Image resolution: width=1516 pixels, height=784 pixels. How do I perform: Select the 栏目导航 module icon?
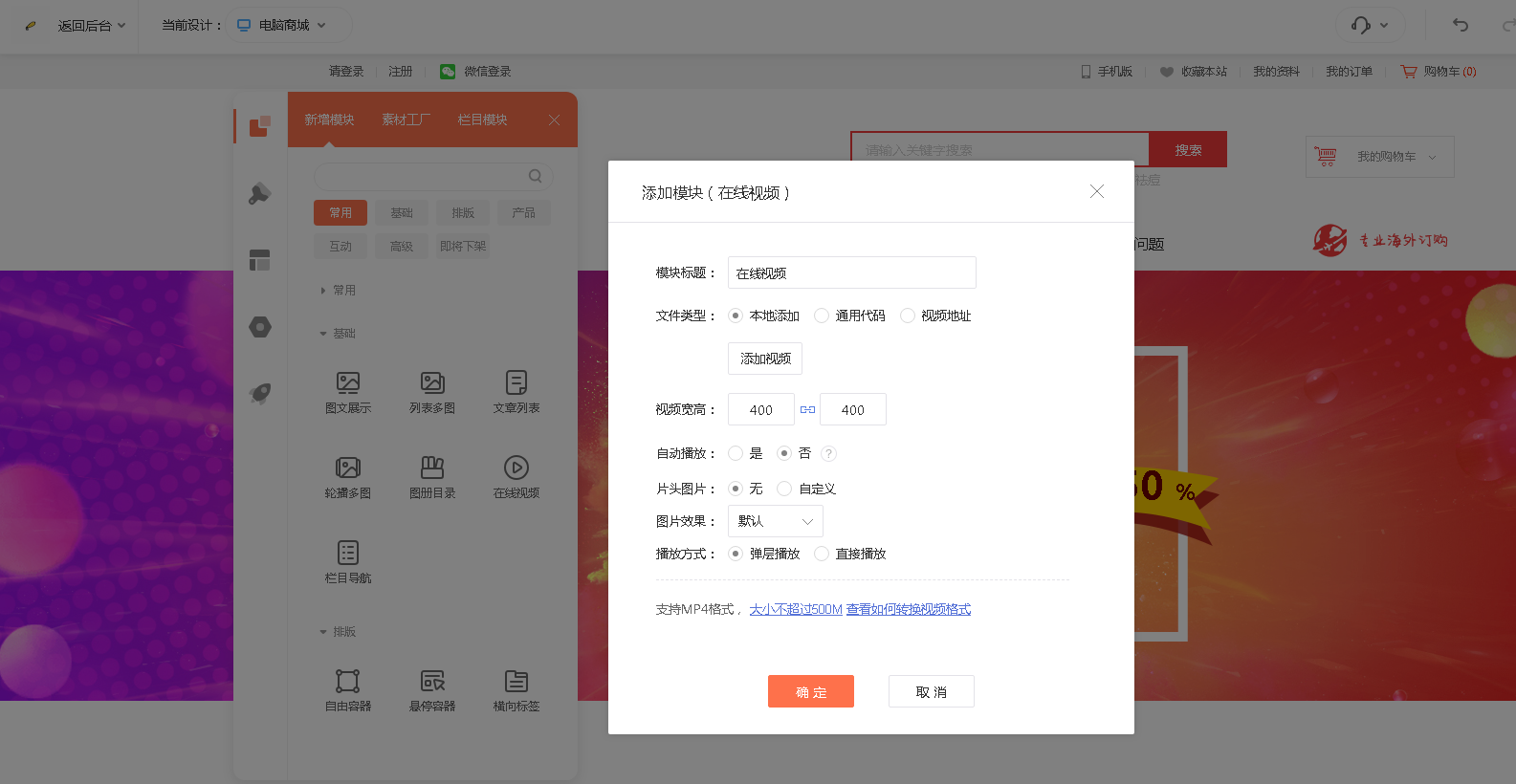pos(348,553)
